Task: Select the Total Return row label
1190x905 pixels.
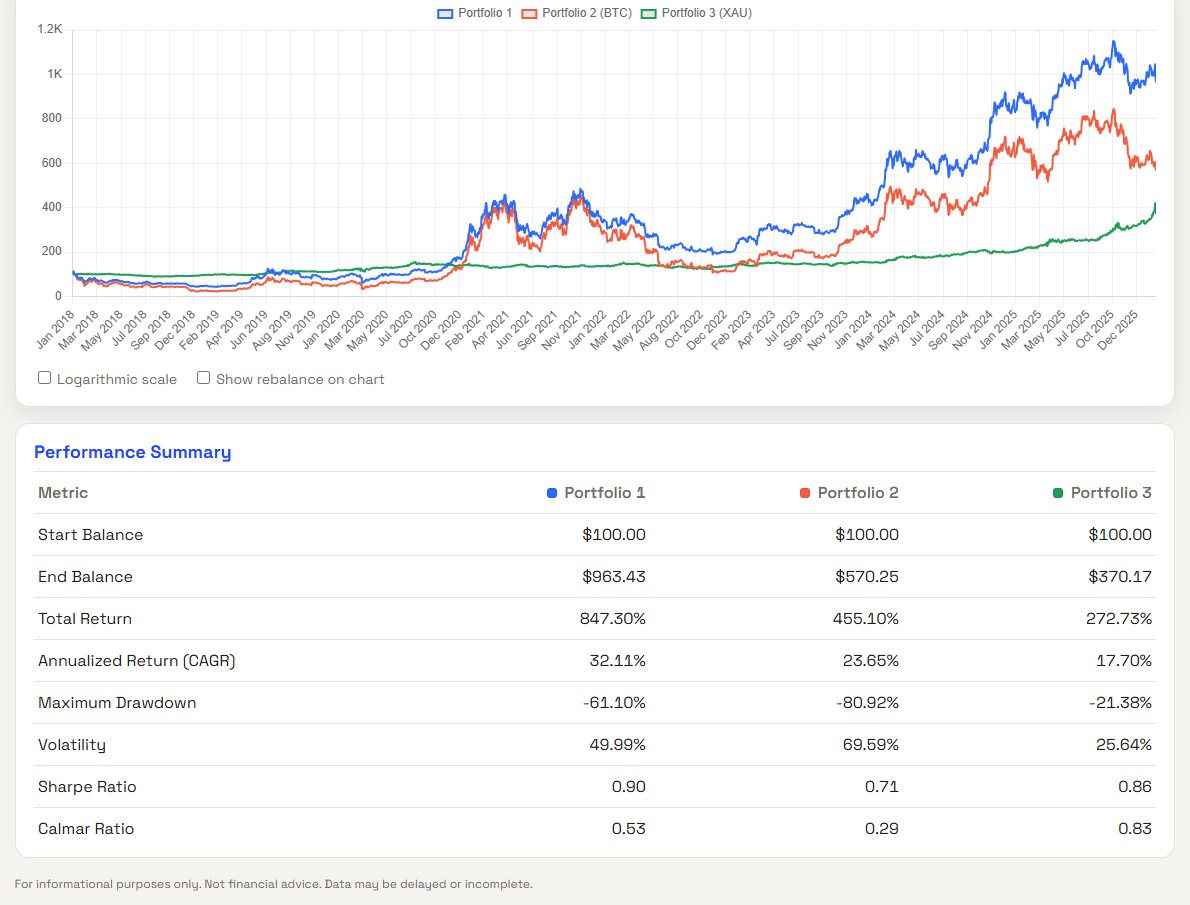Action: [85, 619]
